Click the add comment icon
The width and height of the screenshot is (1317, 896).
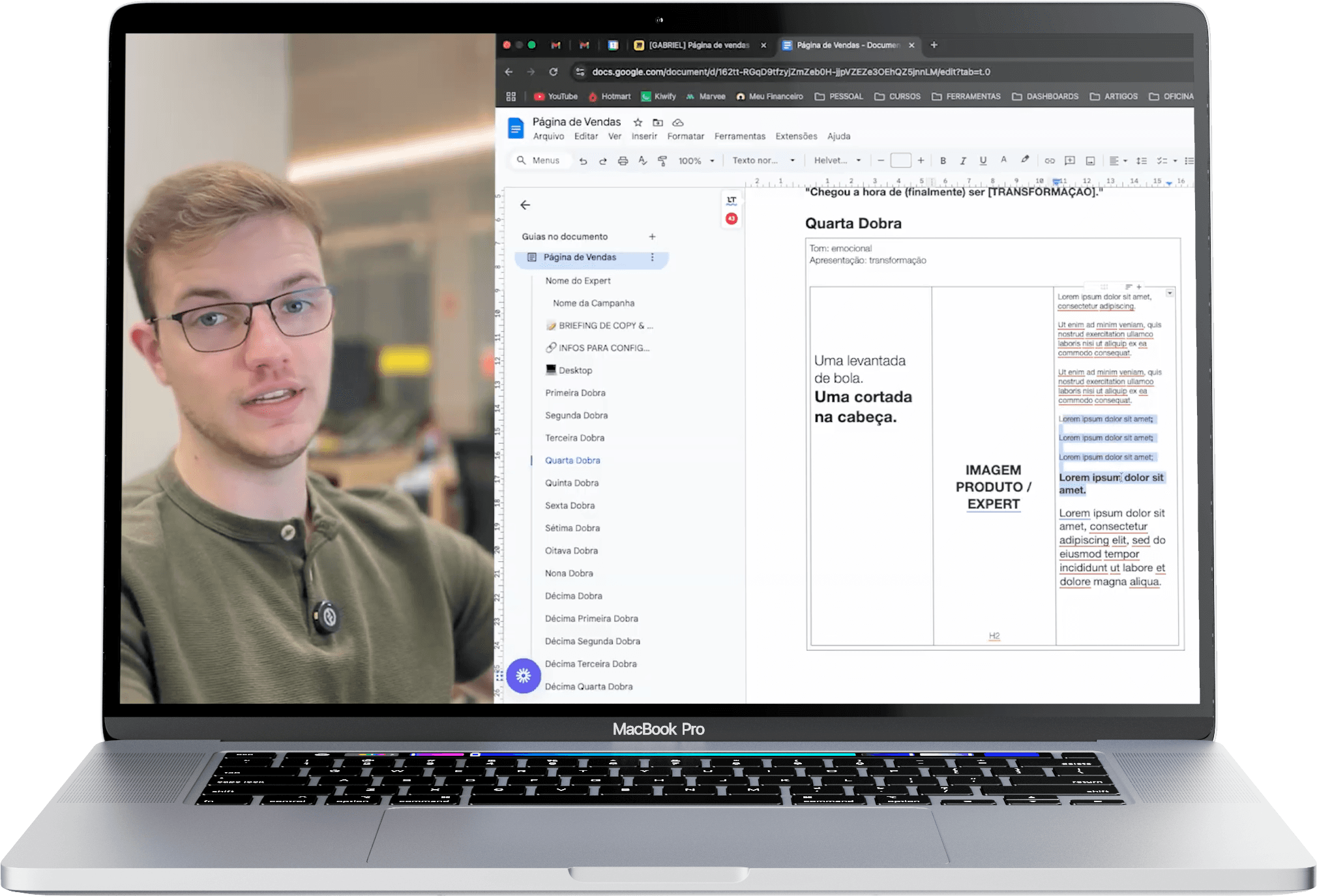point(1070,160)
